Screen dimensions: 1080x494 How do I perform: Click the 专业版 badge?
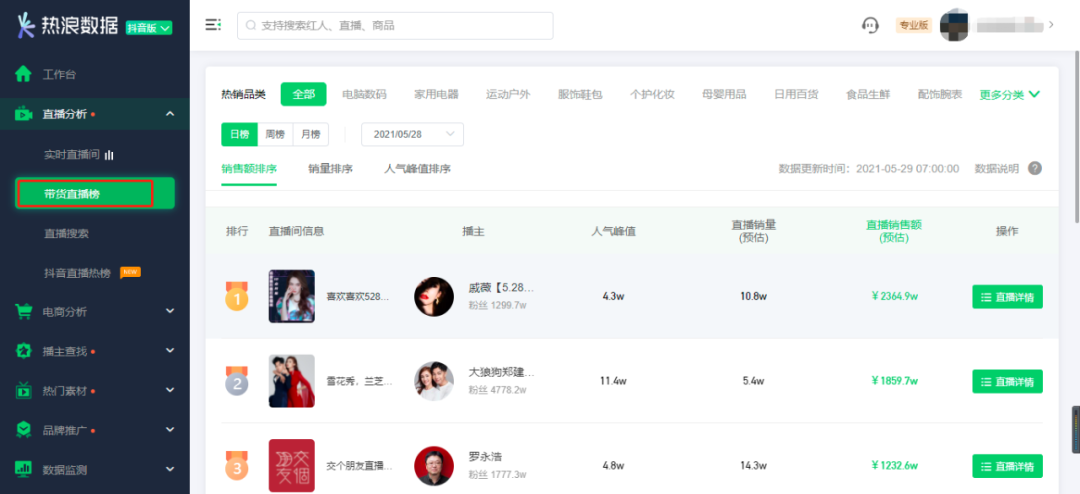(913, 25)
